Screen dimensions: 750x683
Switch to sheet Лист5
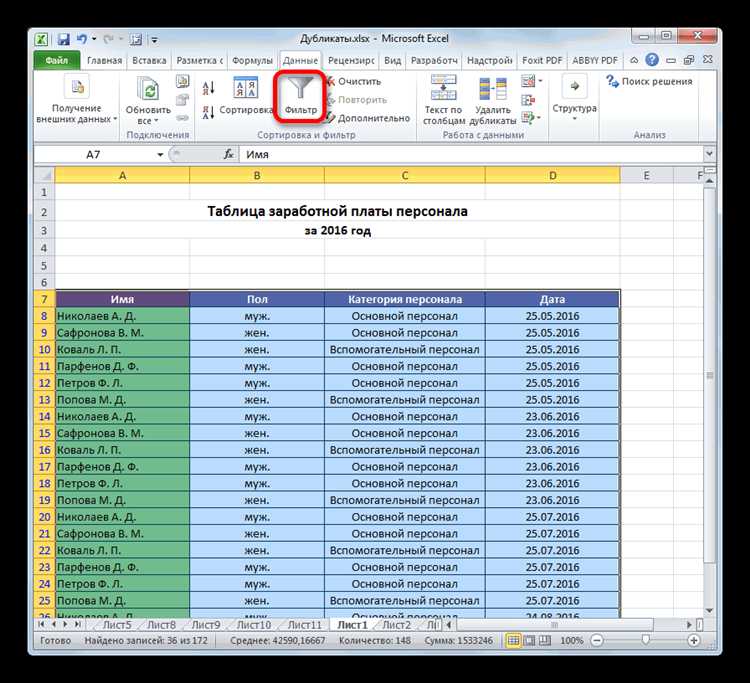116,625
